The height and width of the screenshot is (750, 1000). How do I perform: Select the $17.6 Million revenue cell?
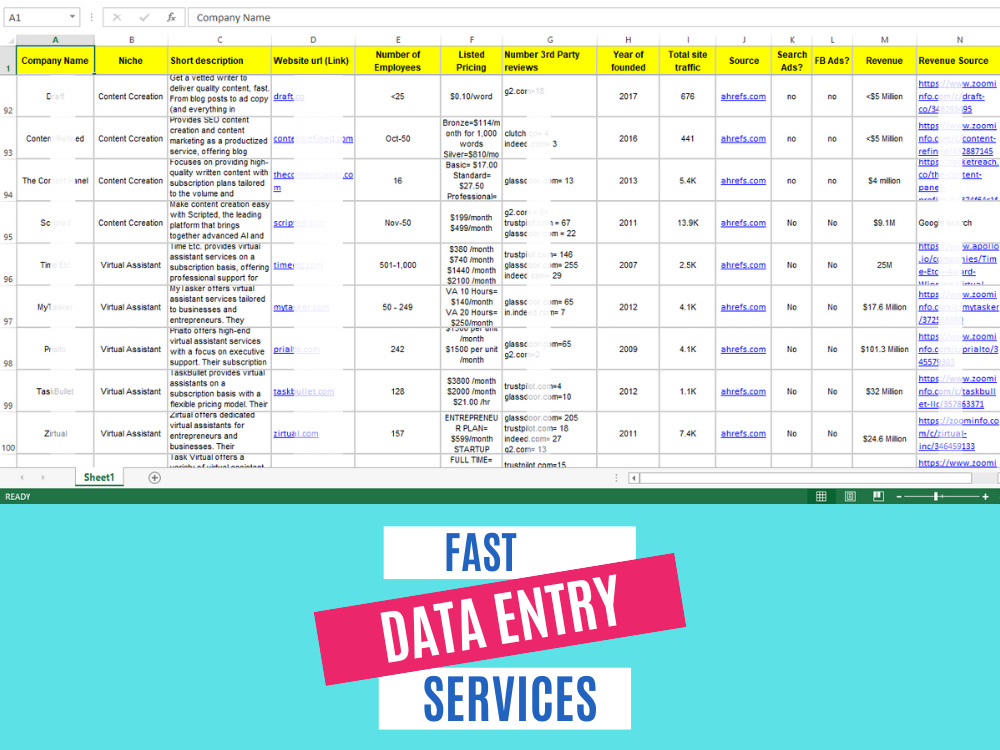pyautogui.click(x=885, y=307)
